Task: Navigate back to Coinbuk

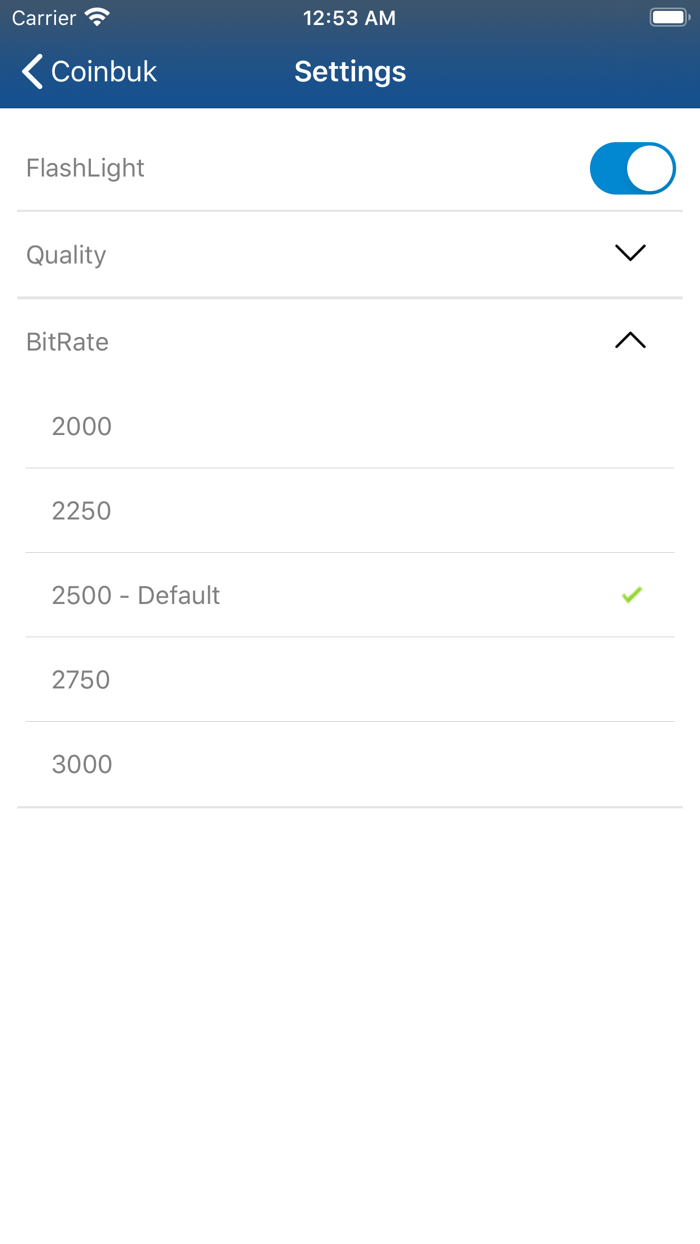Action: (88, 71)
